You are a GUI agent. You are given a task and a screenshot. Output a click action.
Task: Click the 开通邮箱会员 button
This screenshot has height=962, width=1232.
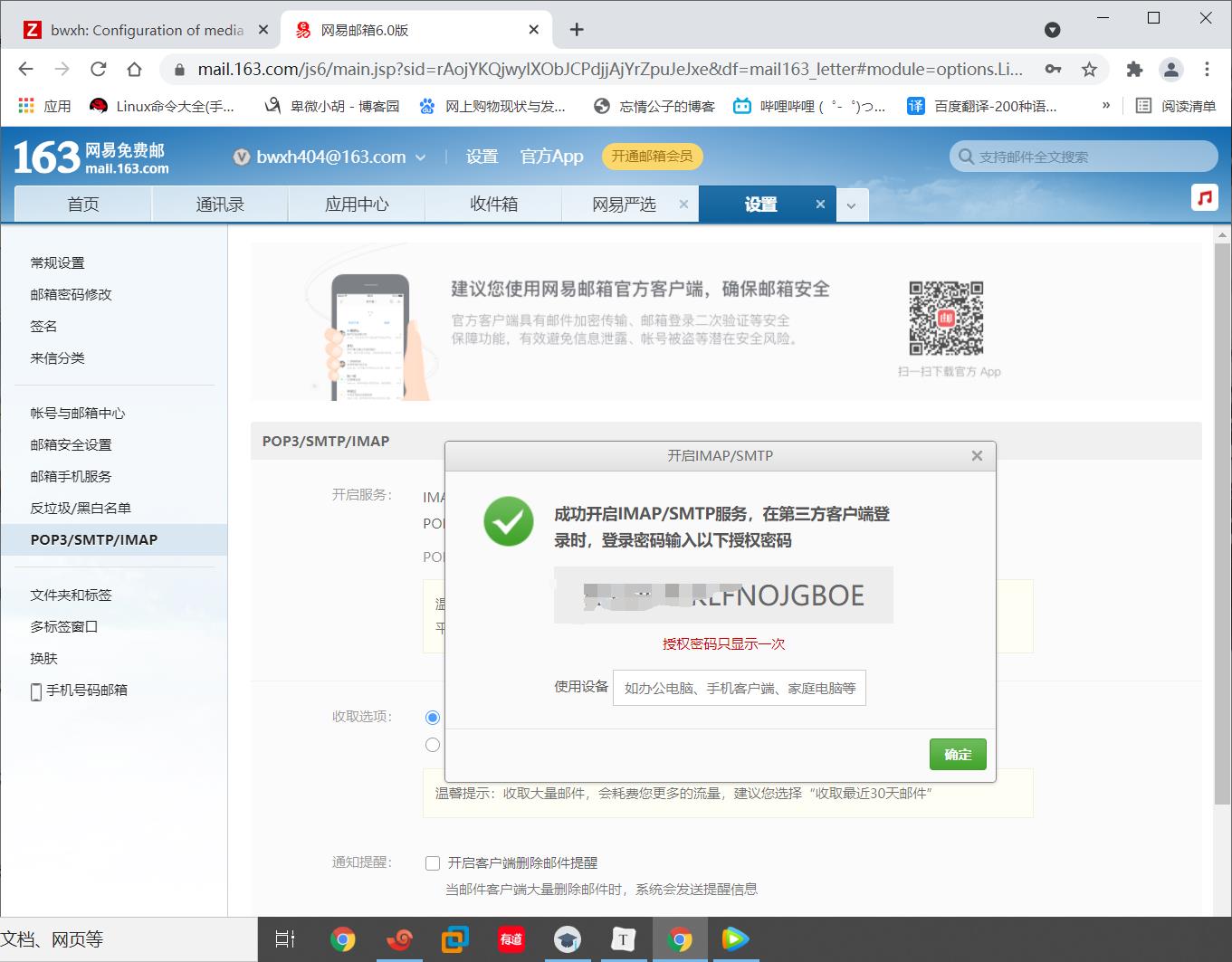652,157
